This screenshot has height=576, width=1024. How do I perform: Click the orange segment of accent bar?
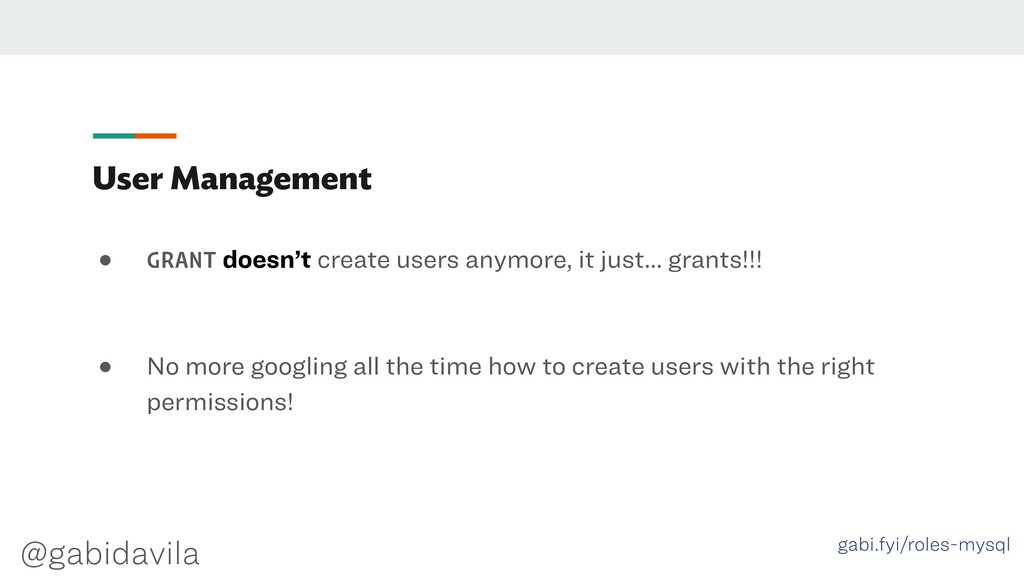[155, 136]
